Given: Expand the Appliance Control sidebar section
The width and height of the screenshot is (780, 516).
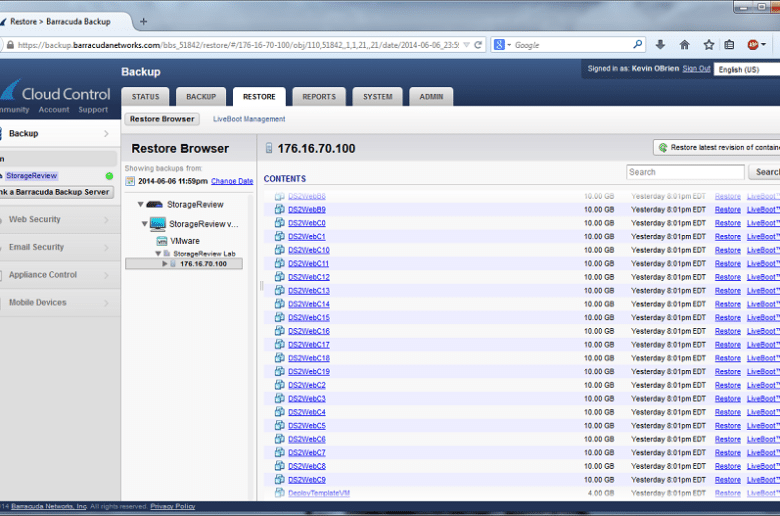Looking at the screenshot, I should pos(106,275).
